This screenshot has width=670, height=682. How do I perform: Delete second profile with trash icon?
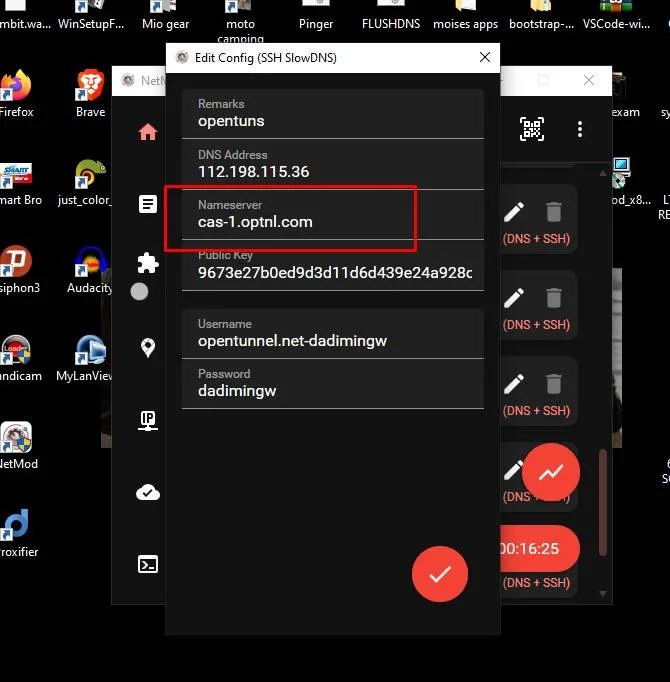point(553,298)
